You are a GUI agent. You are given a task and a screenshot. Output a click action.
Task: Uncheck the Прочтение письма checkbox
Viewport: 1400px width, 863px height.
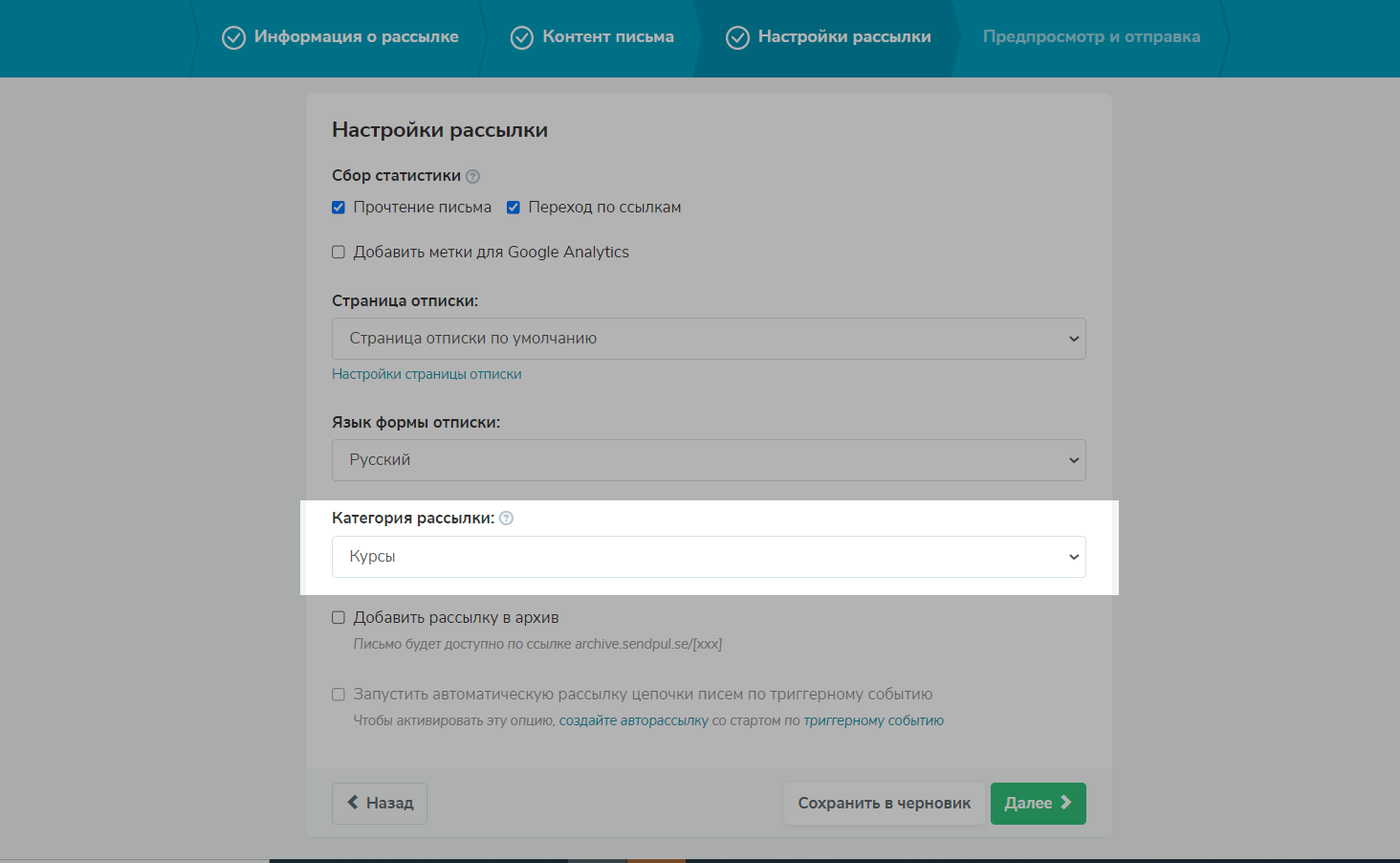[x=339, y=208]
